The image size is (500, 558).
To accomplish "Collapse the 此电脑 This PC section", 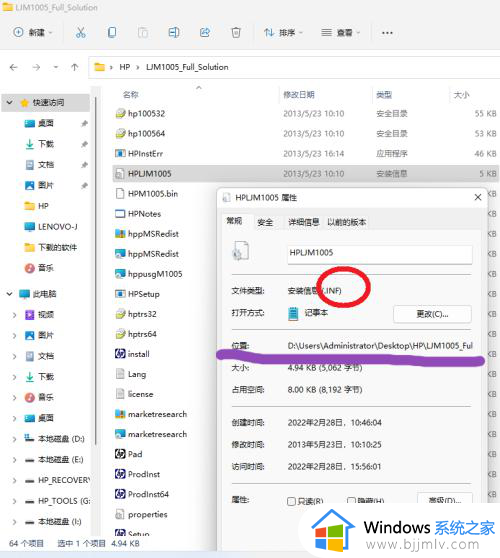I will click(x=10, y=294).
